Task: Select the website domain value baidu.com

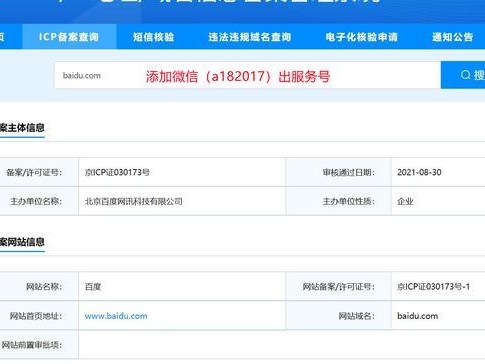Action: (x=417, y=316)
